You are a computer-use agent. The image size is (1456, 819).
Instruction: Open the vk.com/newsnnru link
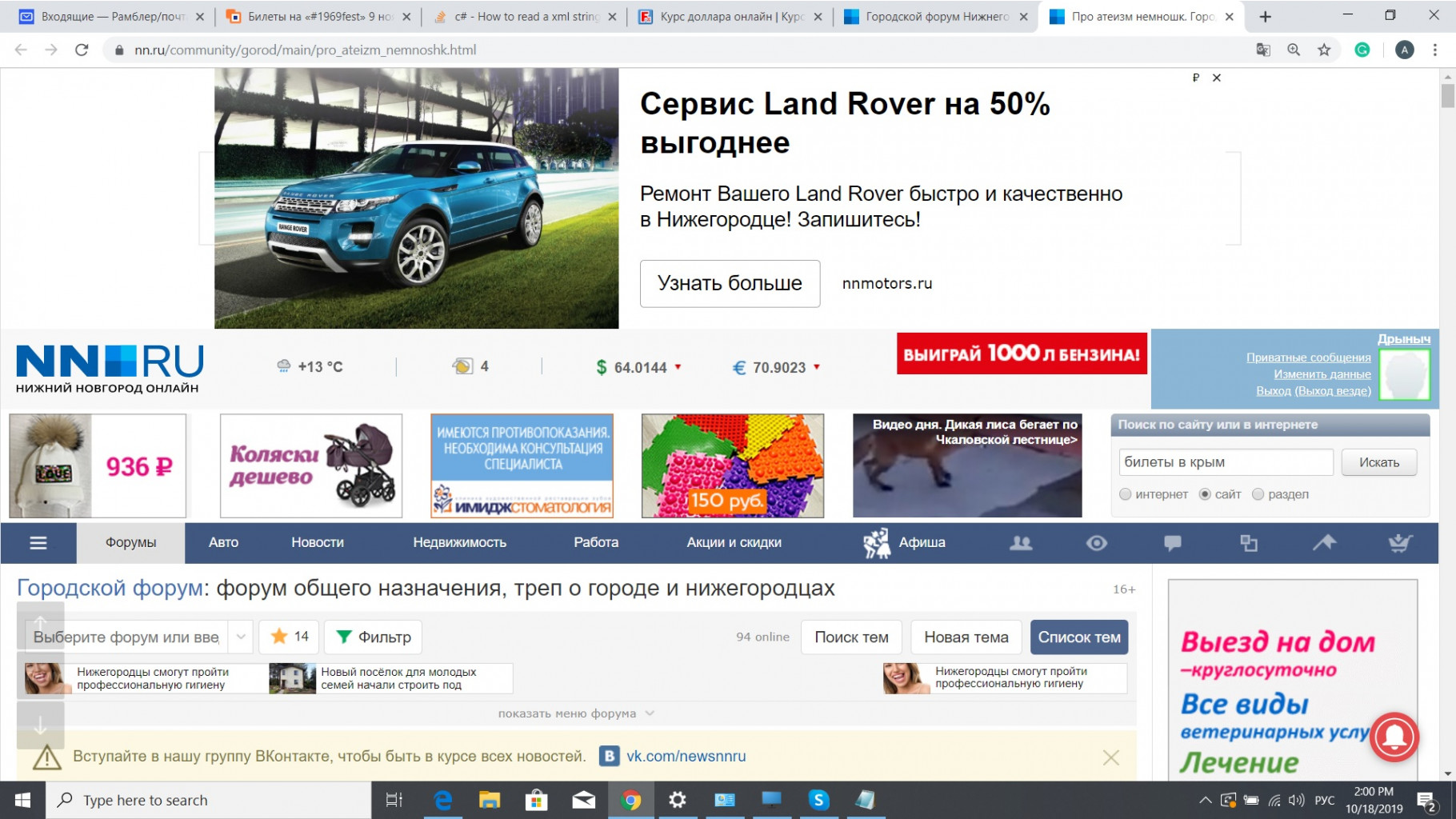click(x=686, y=756)
